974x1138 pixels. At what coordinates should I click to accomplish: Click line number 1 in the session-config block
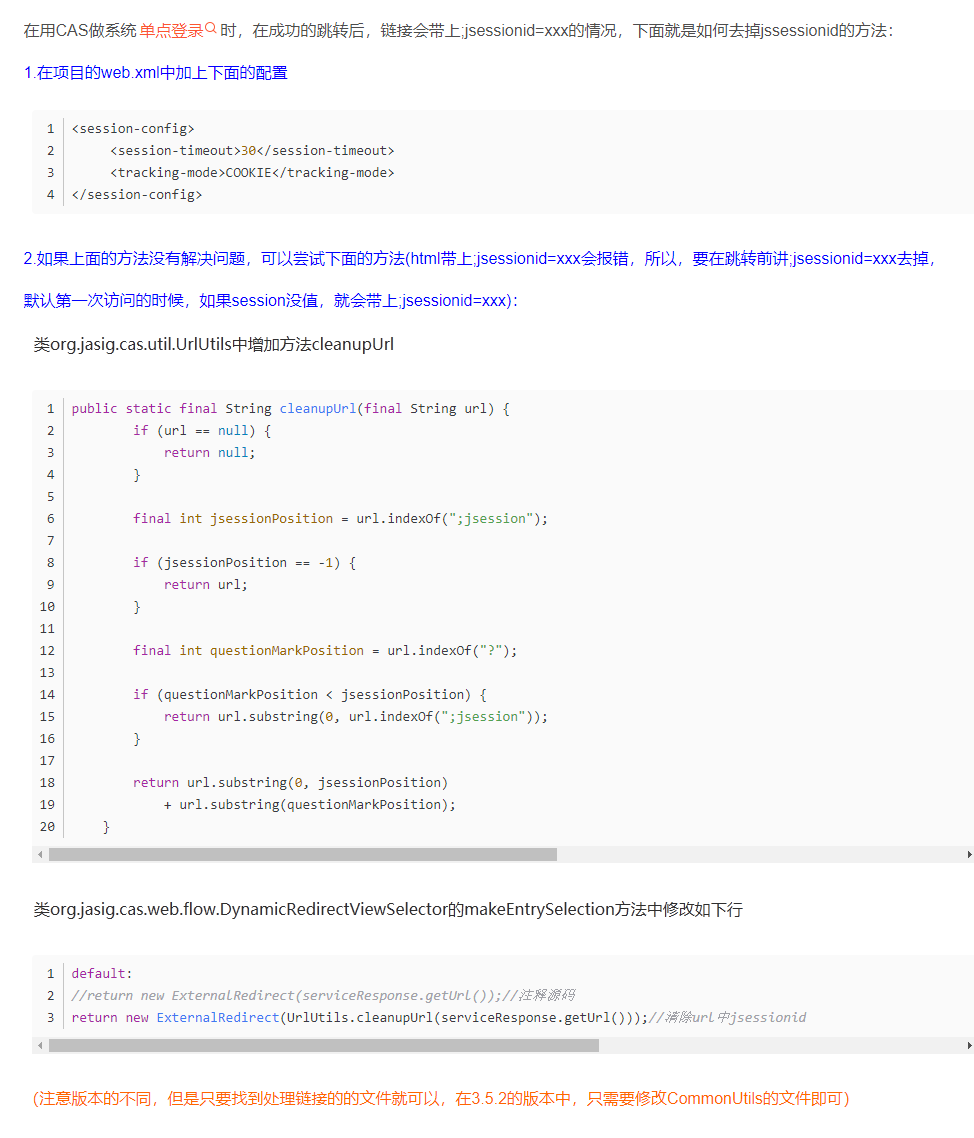(x=50, y=128)
